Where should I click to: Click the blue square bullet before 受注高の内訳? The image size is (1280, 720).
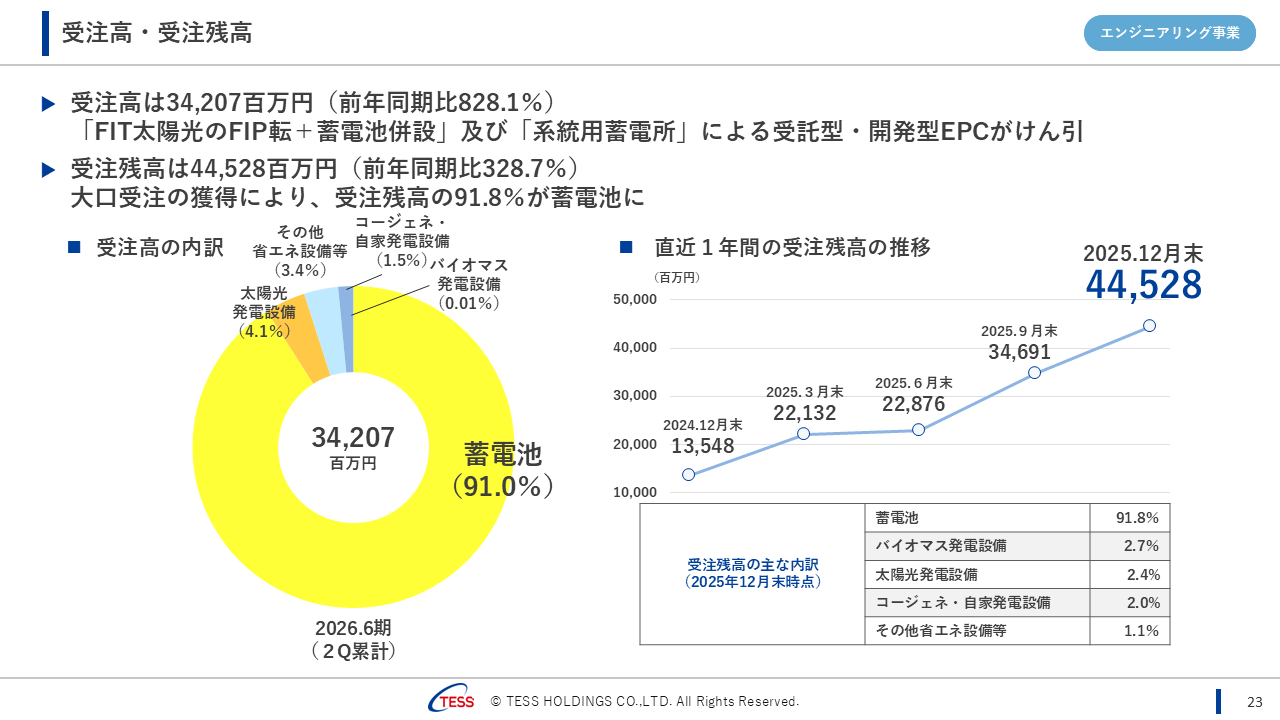coord(73,247)
